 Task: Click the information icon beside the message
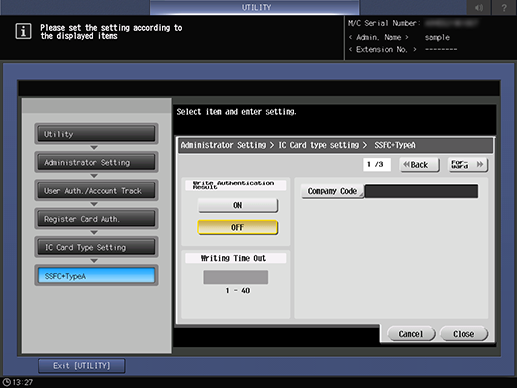pyautogui.click(x=23, y=31)
